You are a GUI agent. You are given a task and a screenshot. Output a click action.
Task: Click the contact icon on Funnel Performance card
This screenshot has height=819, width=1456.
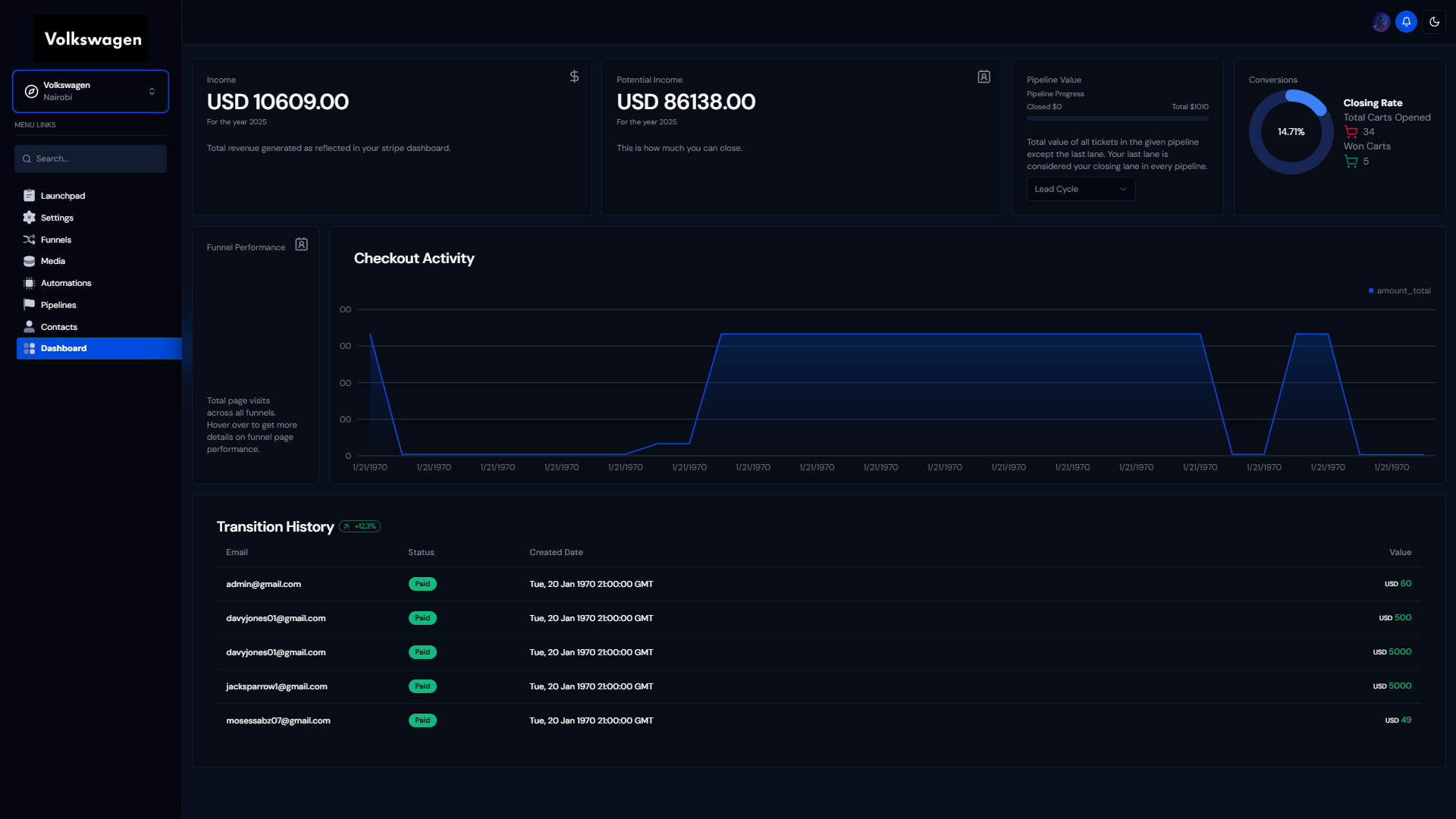click(301, 244)
